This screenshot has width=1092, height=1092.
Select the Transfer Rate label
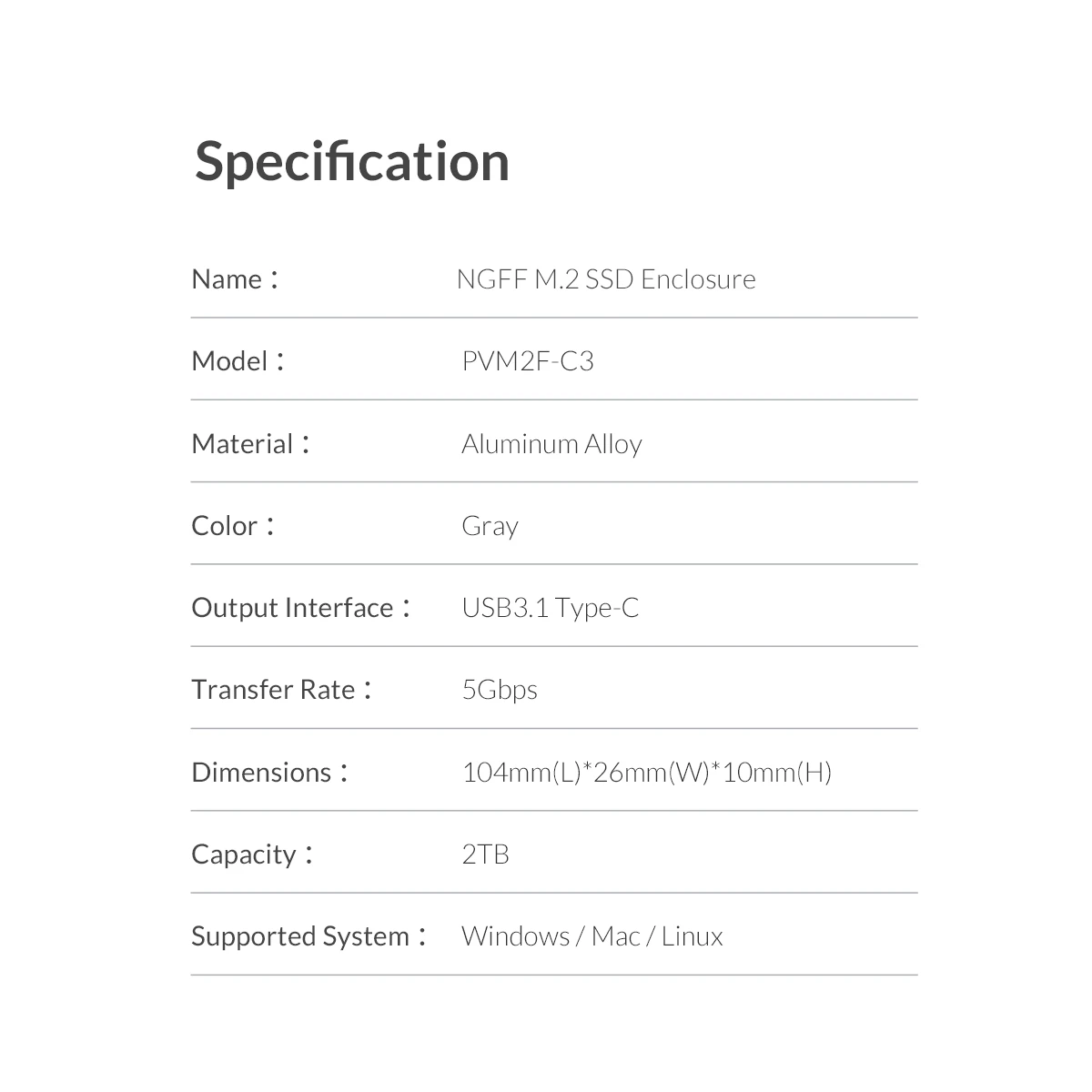tap(282, 690)
